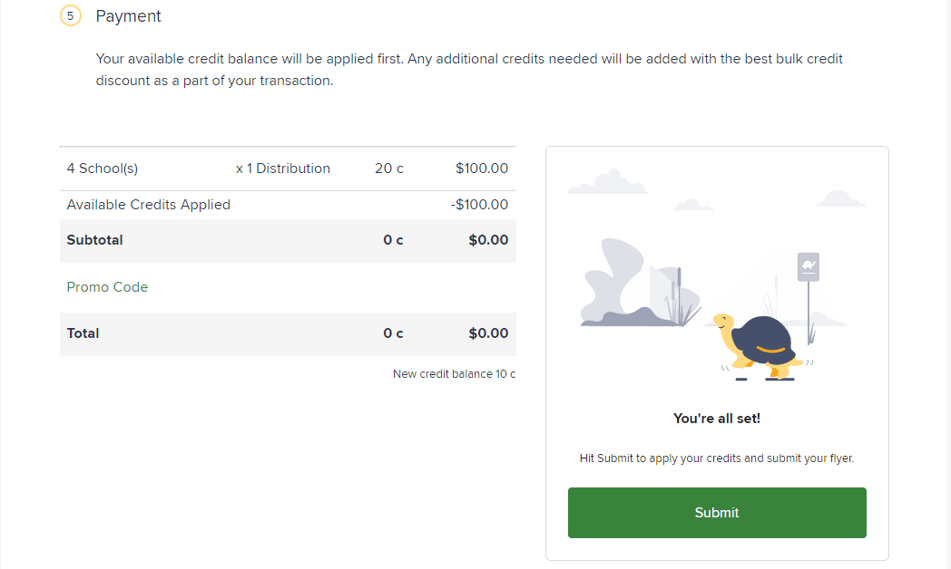The height and width of the screenshot is (569, 951).
Task: Click the large cloud illustration
Action: 608,181
